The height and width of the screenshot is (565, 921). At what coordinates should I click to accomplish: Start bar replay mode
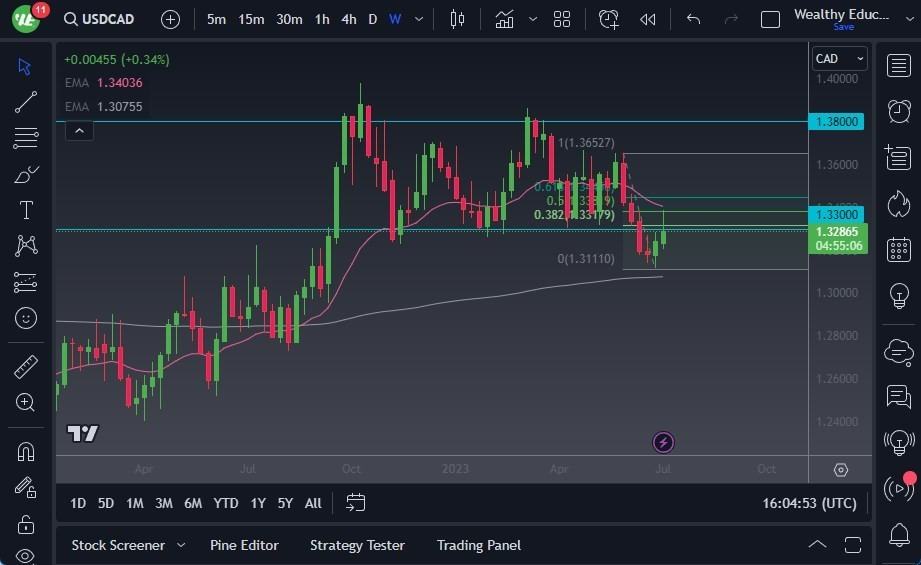pos(648,19)
